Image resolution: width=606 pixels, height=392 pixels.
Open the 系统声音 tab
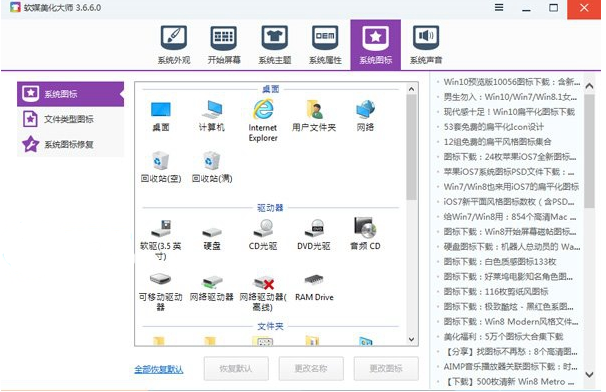426,45
